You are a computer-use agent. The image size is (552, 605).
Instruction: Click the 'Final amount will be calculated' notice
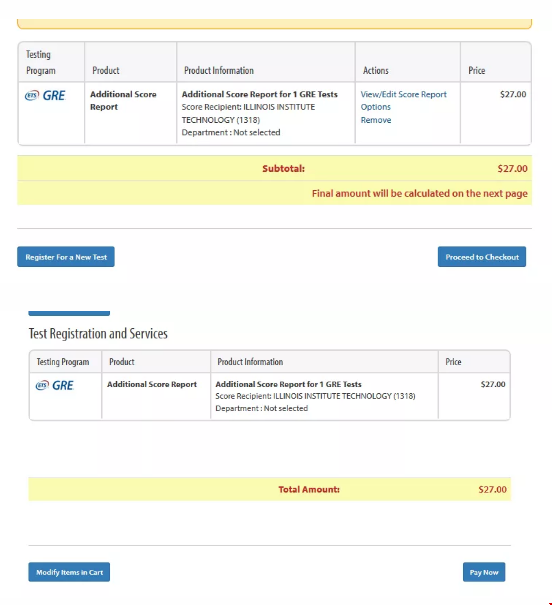tap(420, 193)
